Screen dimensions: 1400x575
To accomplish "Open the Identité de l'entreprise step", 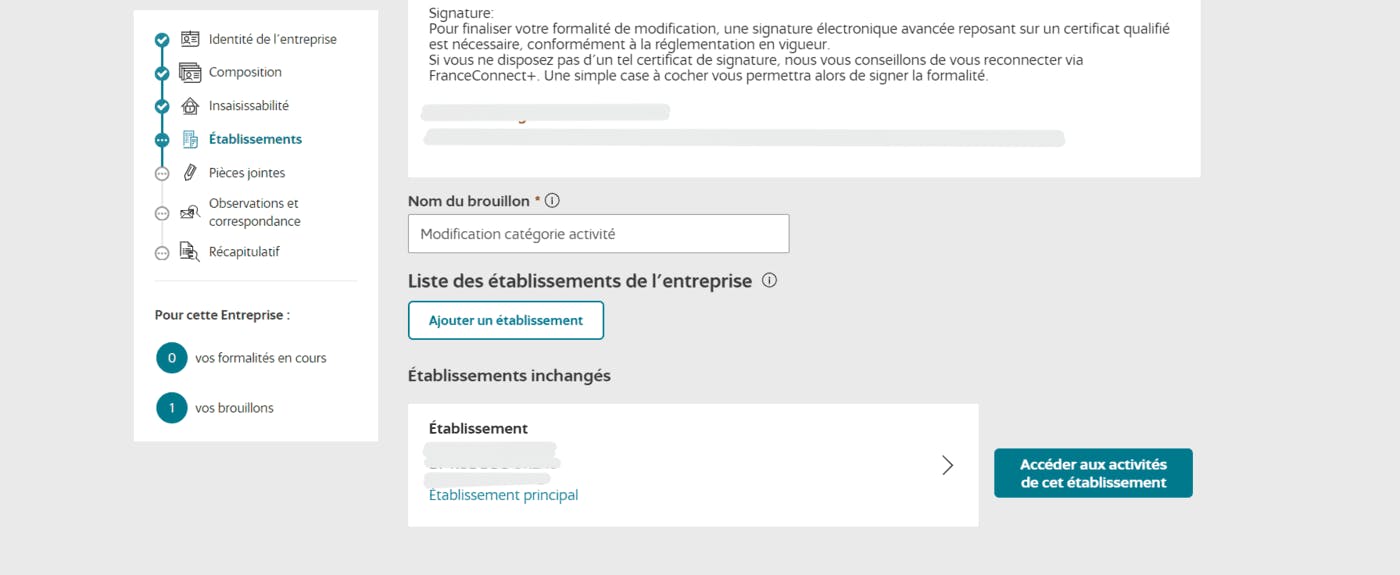I will [272, 40].
